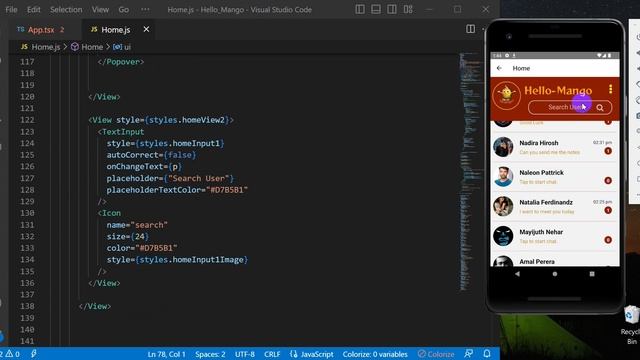This screenshot has width=640, height=360.
Task: Tap Android back navigation button
Action: click(x=518, y=274)
